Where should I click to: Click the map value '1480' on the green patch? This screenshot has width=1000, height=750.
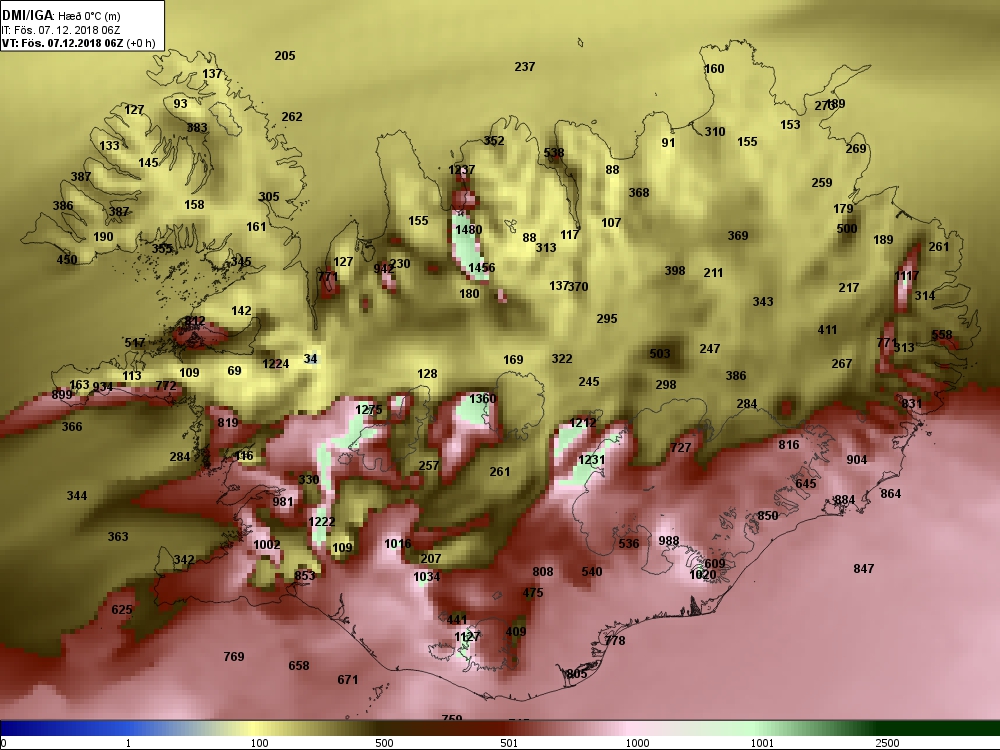(469, 230)
